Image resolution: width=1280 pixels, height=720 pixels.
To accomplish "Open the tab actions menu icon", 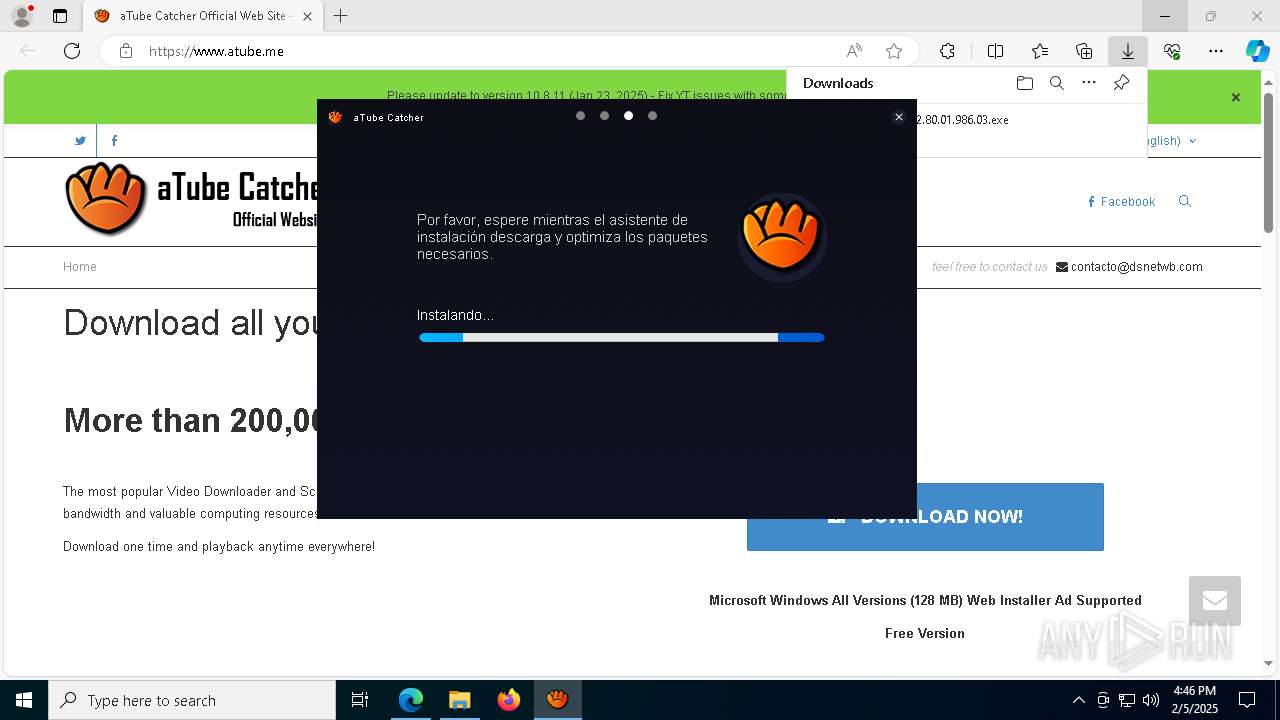I will tap(60, 16).
